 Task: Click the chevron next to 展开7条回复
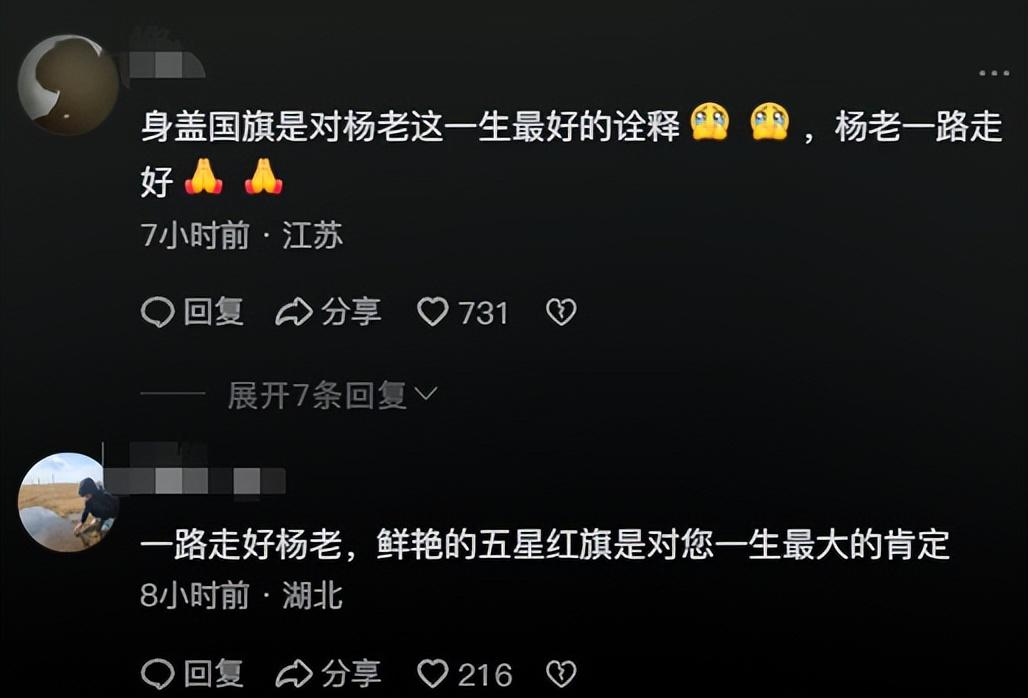pyautogui.click(x=426, y=394)
